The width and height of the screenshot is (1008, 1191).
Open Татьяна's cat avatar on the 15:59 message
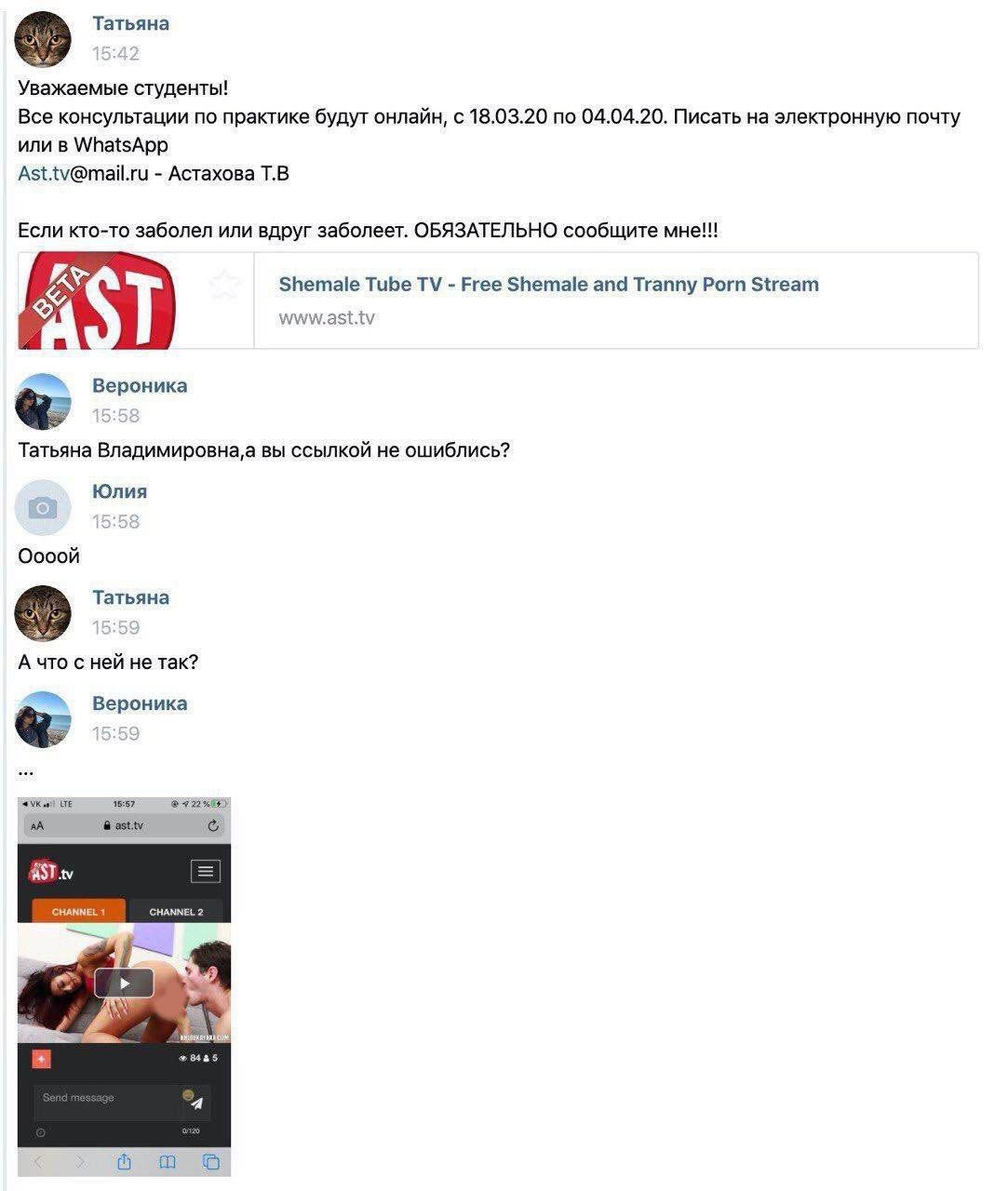click(43, 614)
